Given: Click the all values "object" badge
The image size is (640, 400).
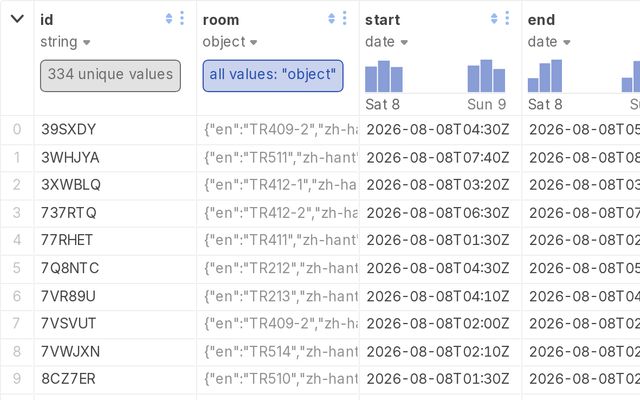Looking at the screenshot, I should (x=273, y=76).
